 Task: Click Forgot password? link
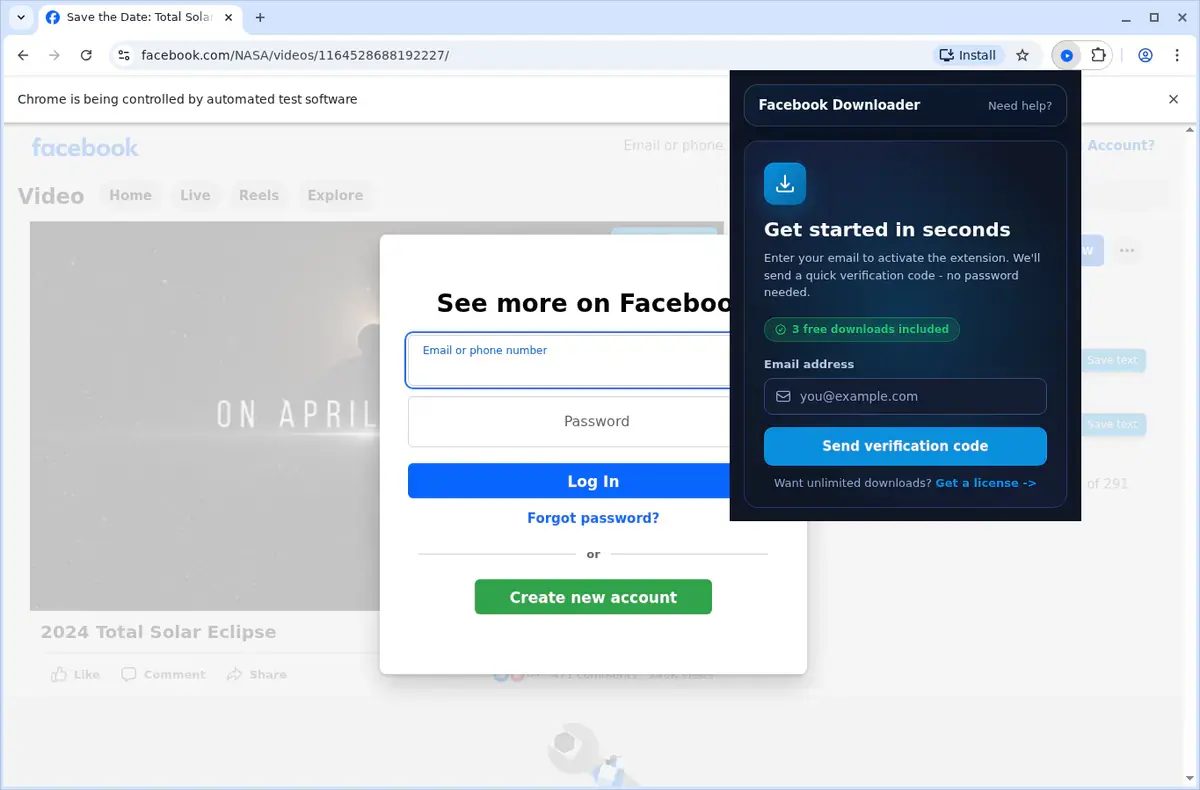pyautogui.click(x=593, y=518)
